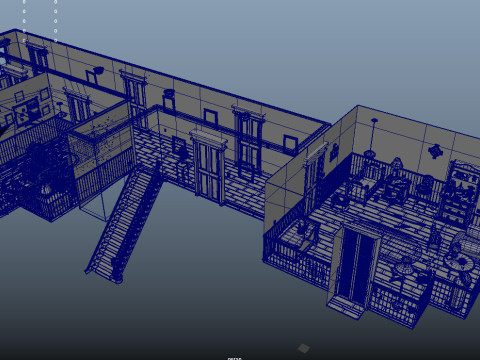Select the bookshelf against the right room's back wall
This screenshot has width=480, height=360.
459,193
